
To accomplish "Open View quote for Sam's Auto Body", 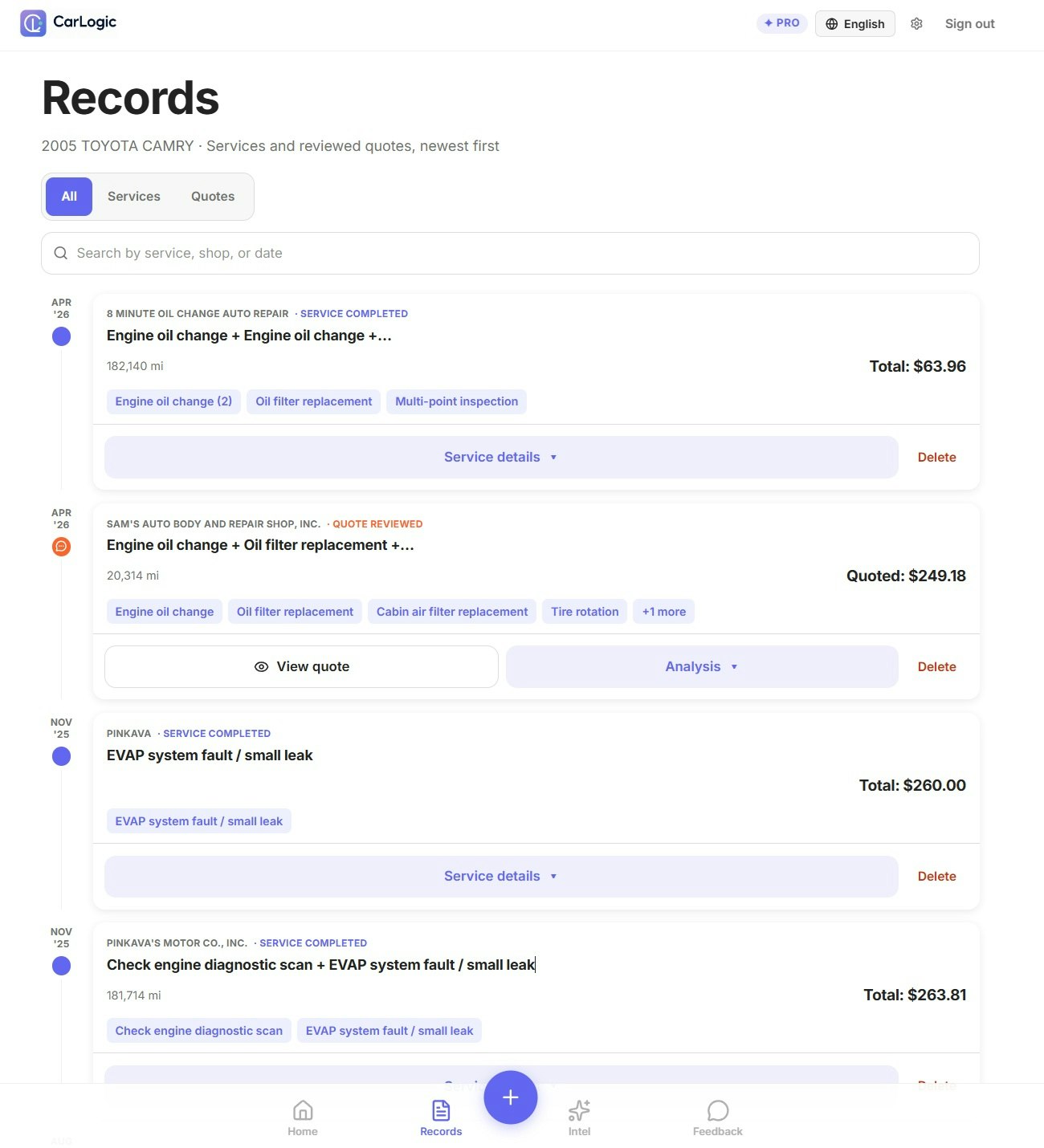I will point(301,666).
